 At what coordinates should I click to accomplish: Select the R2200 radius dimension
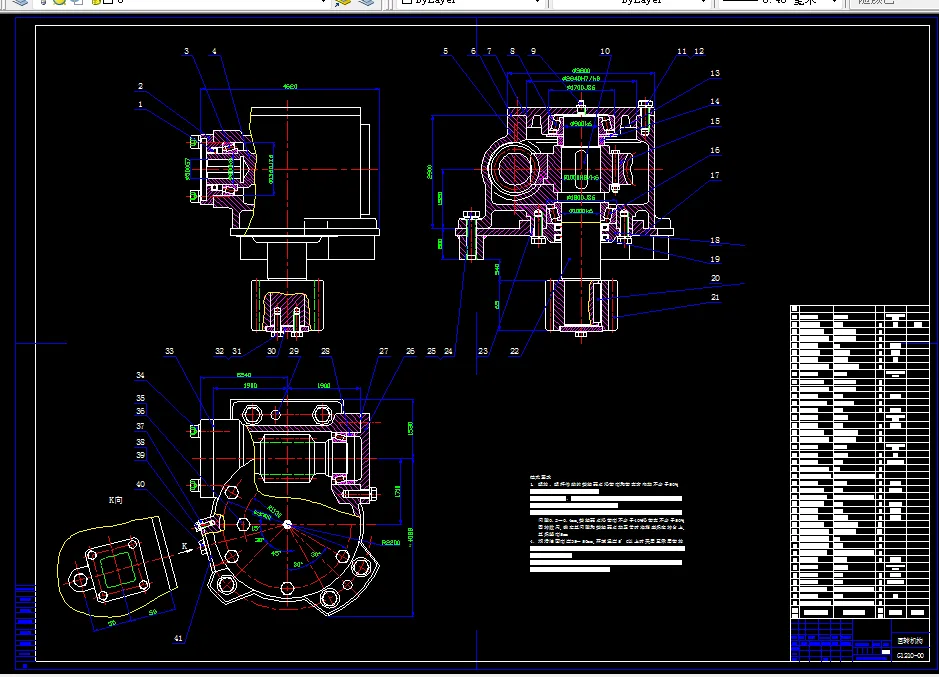(x=390, y=543)
